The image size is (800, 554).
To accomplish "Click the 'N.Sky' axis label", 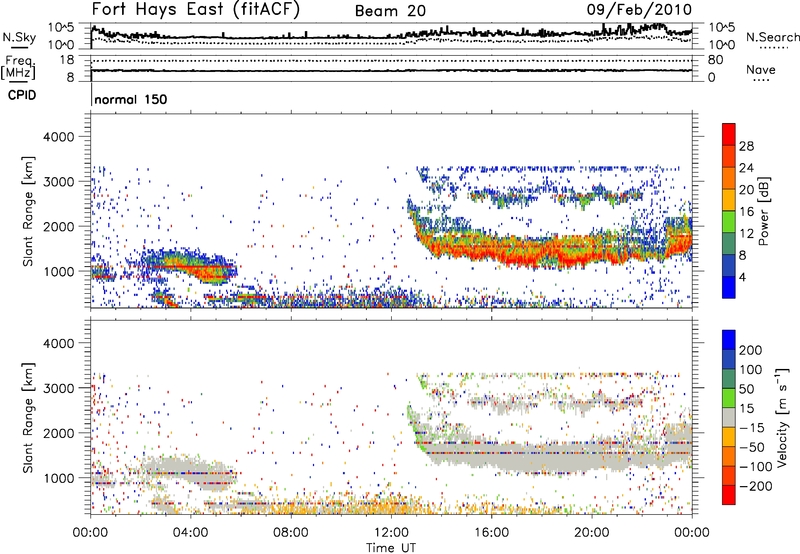I will click(x=19, y=37).
